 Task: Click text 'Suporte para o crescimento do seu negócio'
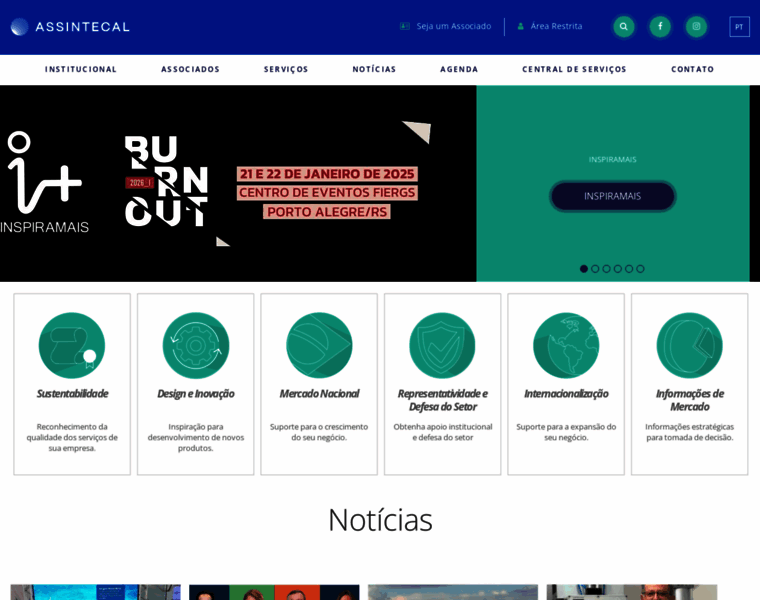point(319,432)
